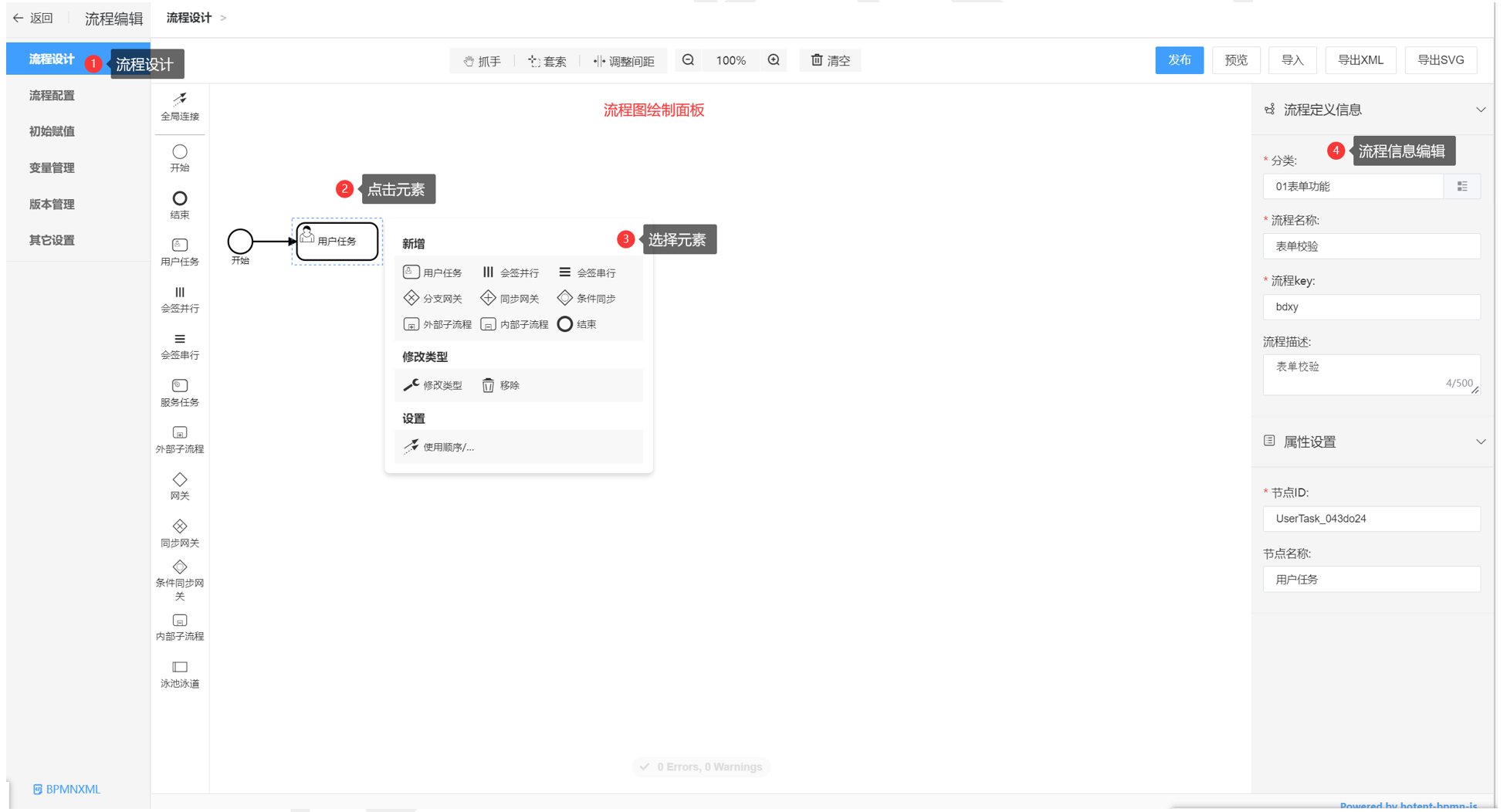This screenshot has height=812, width=1507.
Task: Collapse the 属性设置 panel
Action: point(1481,442)
